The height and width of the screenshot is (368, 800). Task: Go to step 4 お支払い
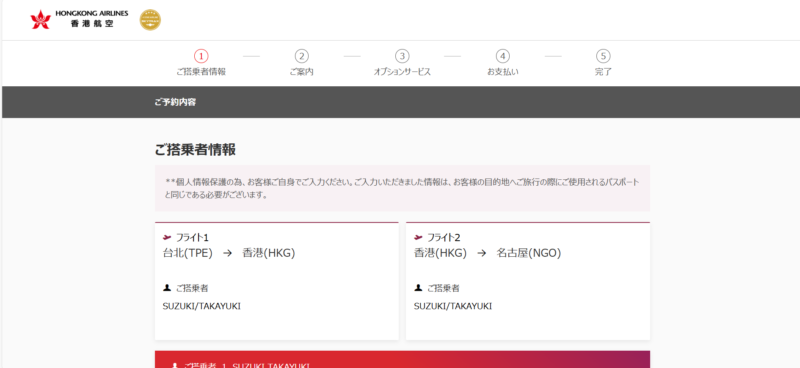coord(503,63)
